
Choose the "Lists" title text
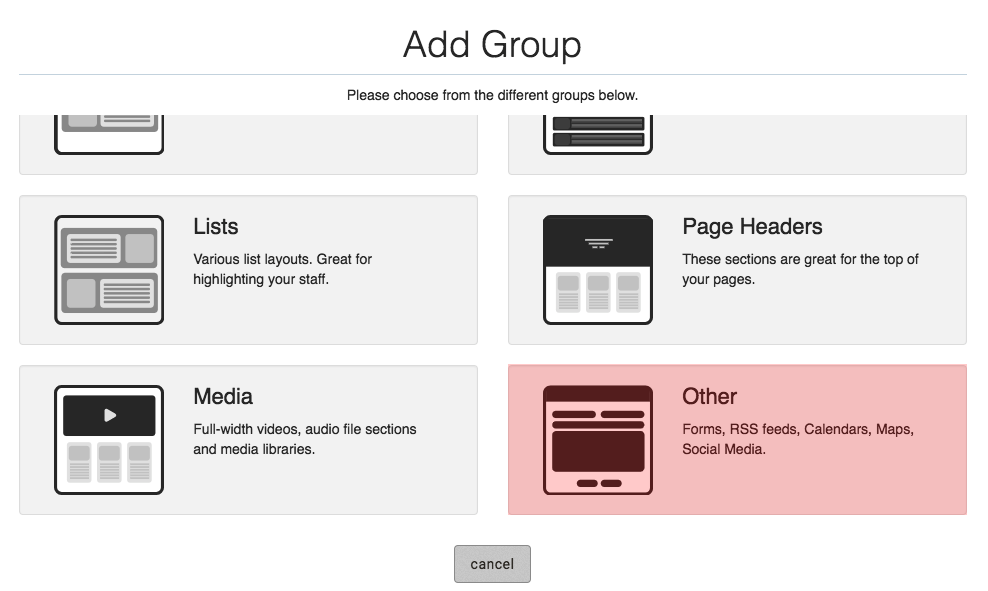click(x=216, y=227)
